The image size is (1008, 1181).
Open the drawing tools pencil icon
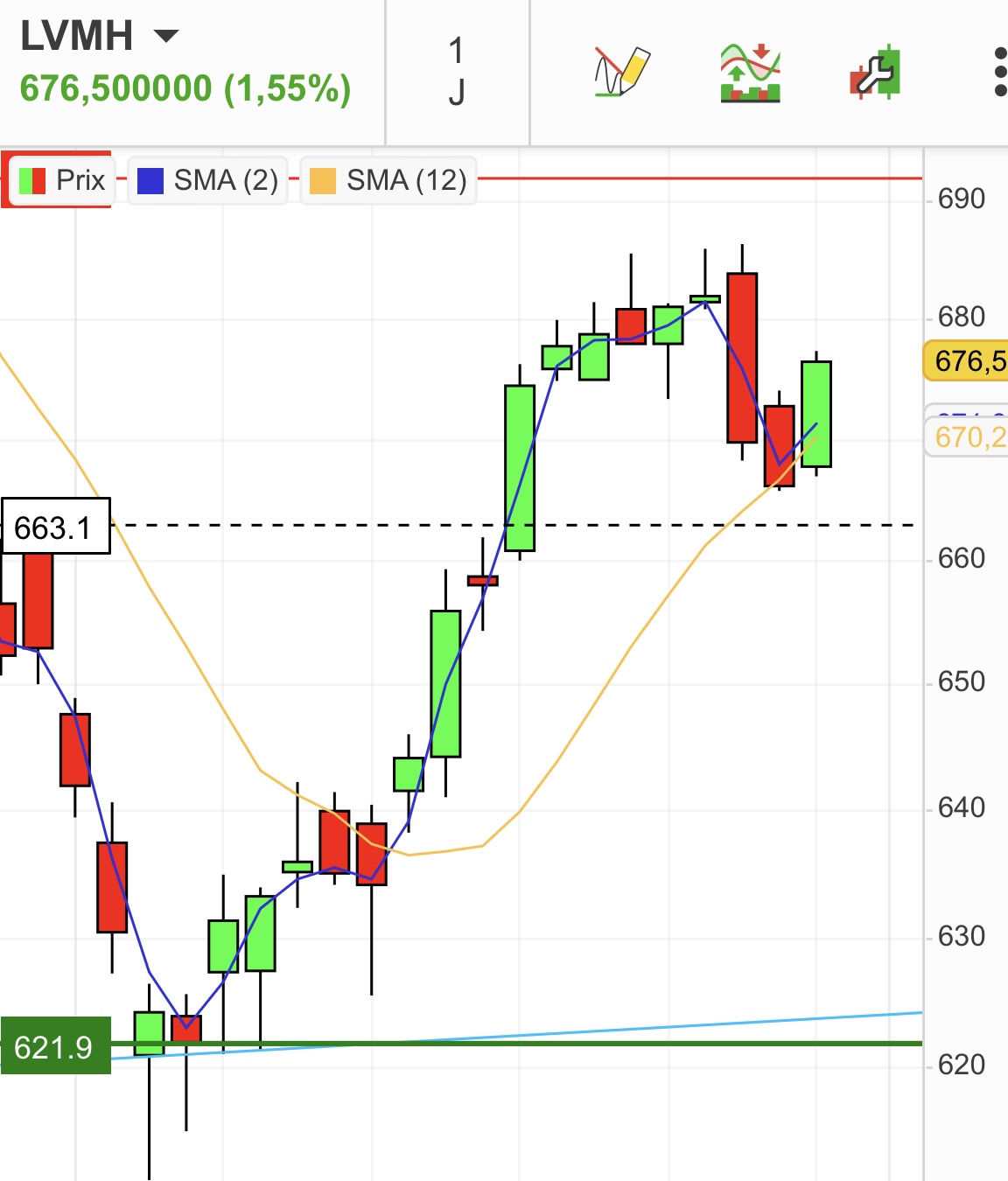pyautogui.click(x=622, y=72)
